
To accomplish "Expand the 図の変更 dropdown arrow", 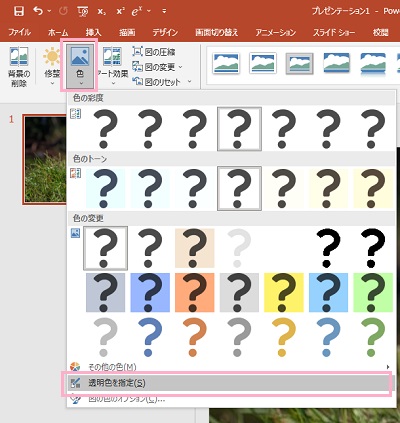I will (180, 67).
